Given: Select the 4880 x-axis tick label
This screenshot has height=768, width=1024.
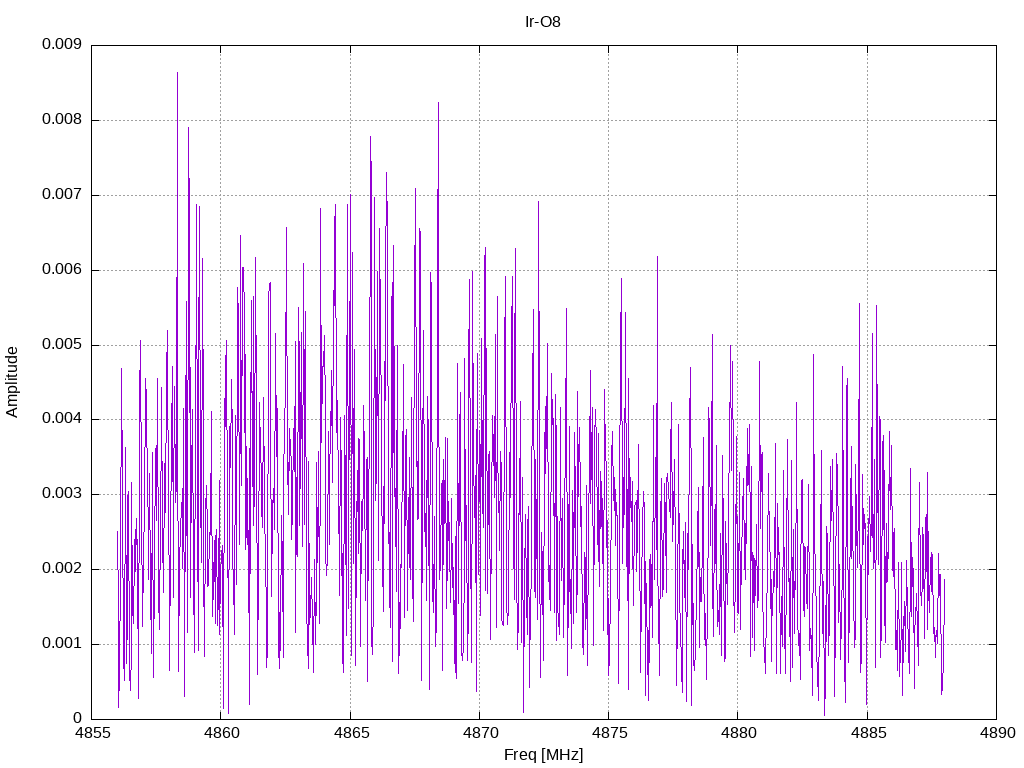Looking at the screenshot, I should pos(739,733).
